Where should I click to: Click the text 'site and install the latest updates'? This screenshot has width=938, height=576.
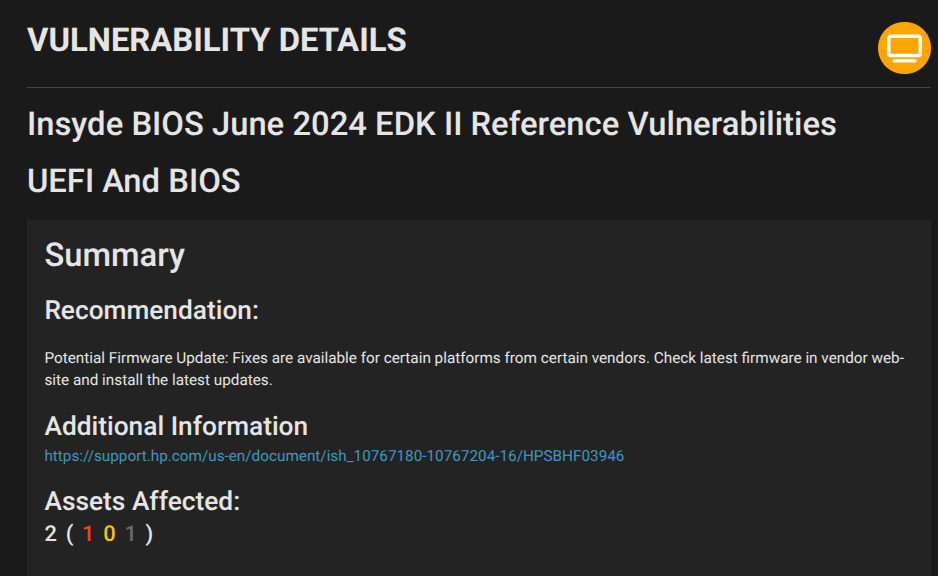(157, 380)
